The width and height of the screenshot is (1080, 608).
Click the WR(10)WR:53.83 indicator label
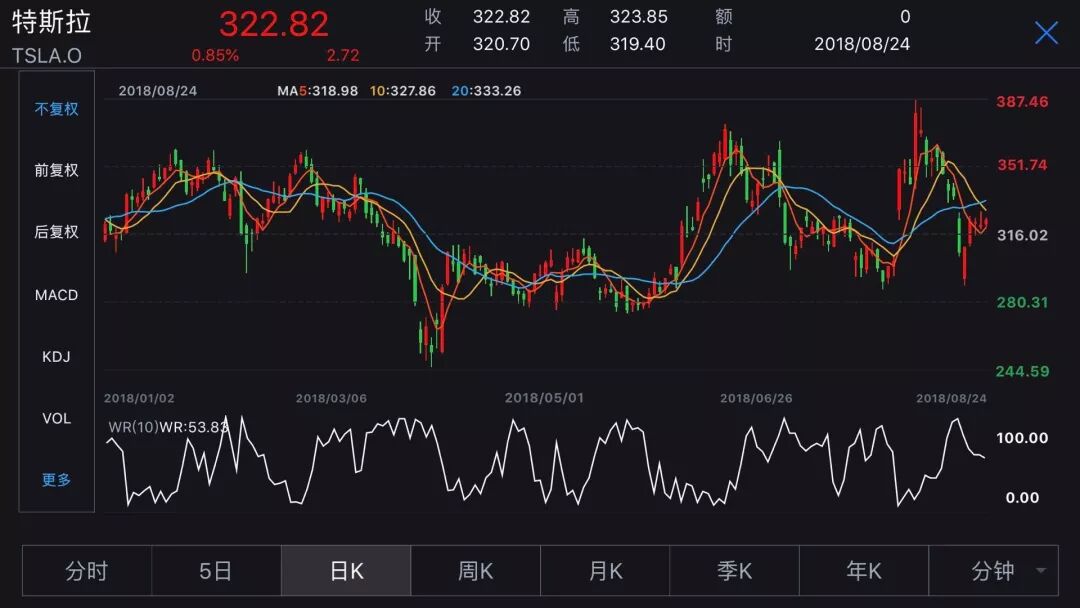(x=168, y=427)
